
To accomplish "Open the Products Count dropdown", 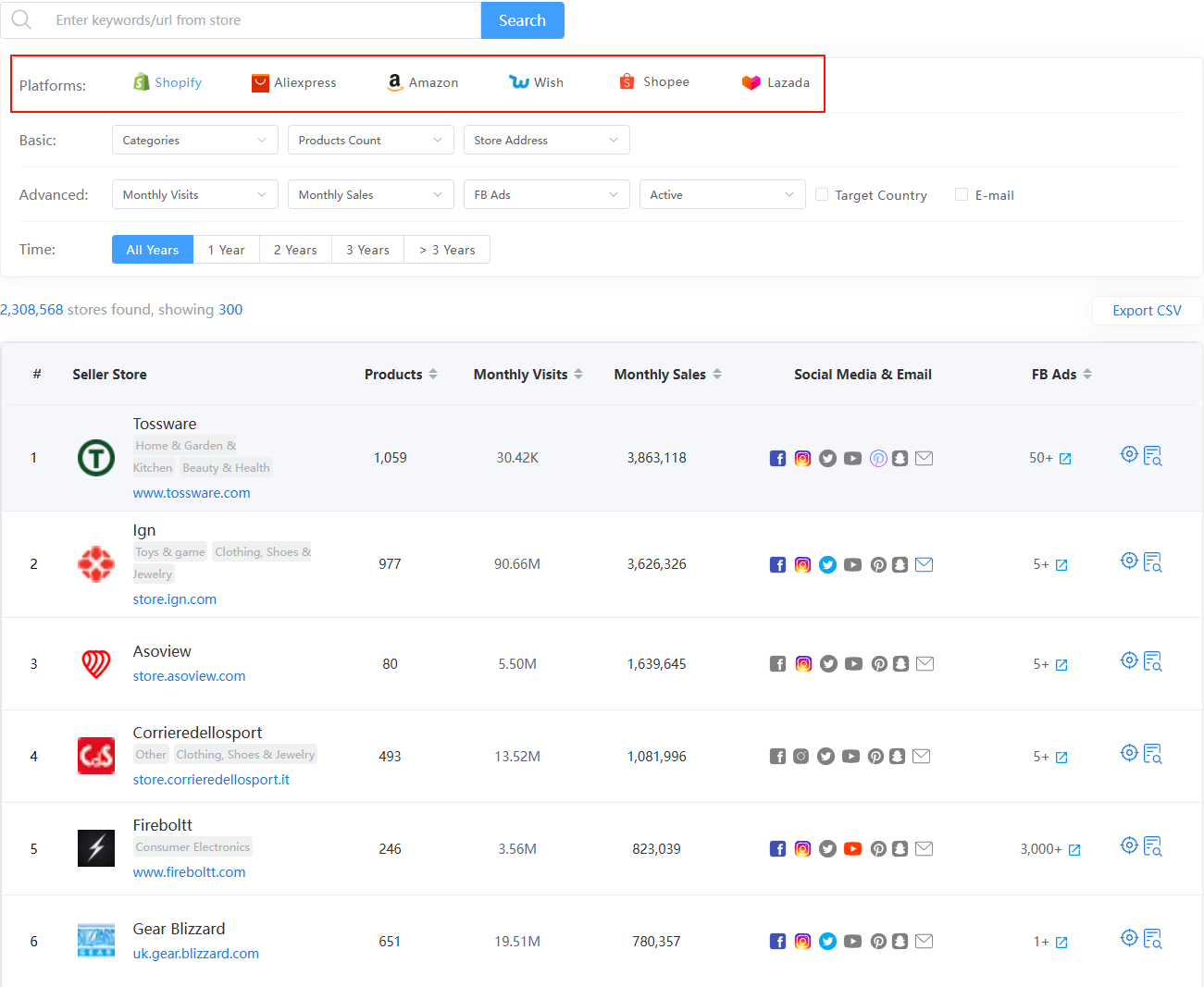I will pos(371,140).
